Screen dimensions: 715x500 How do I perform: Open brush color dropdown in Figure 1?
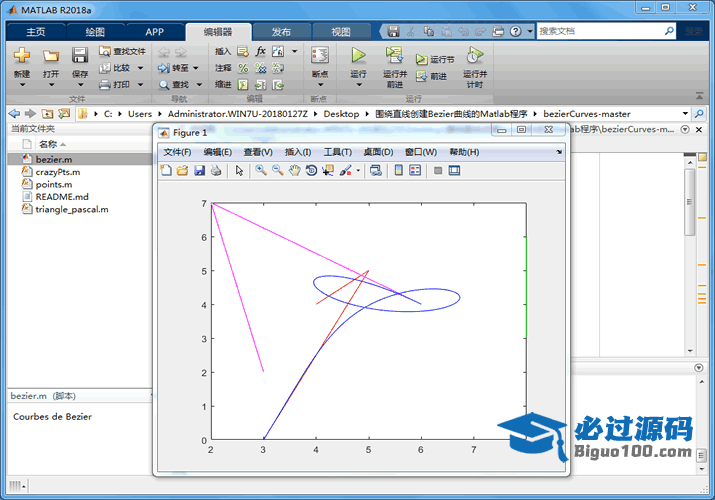[358, 170]
